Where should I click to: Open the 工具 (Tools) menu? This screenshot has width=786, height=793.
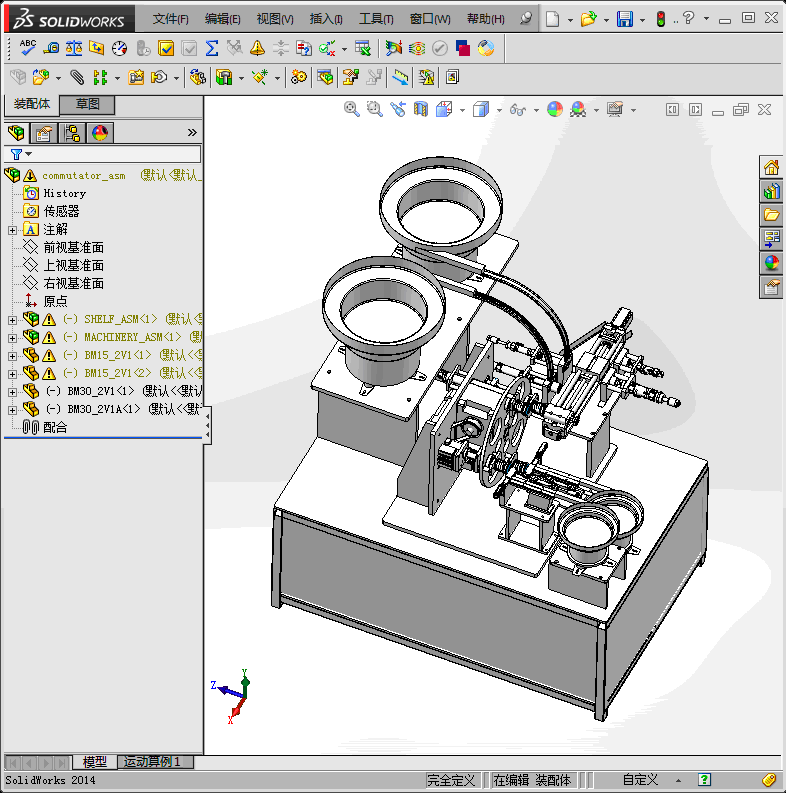point(376,19)
